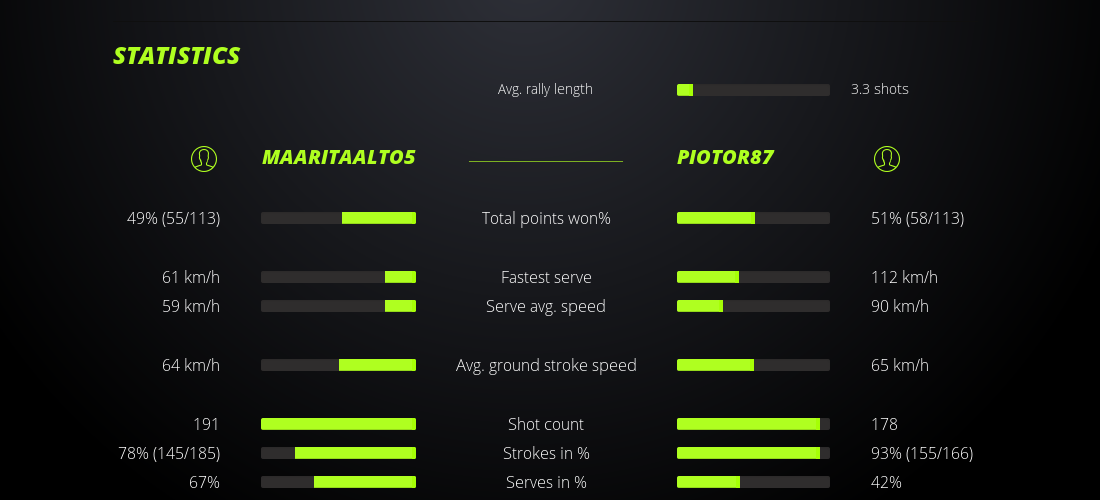Open the PIOTOR87 player name link
Screen dimensions: 1100x500
tap(725, 157)
